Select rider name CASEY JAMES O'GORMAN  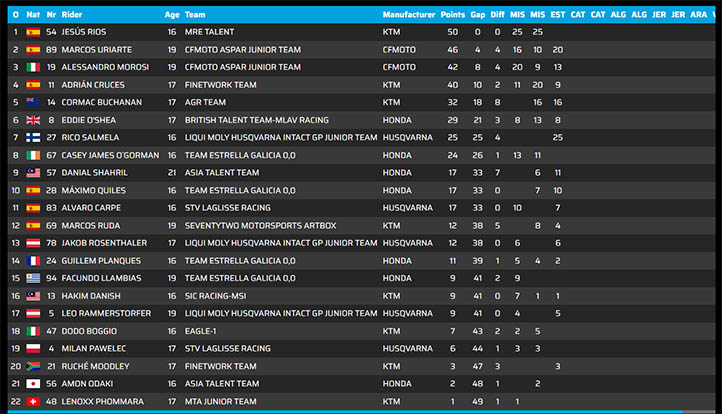[111, 155]
